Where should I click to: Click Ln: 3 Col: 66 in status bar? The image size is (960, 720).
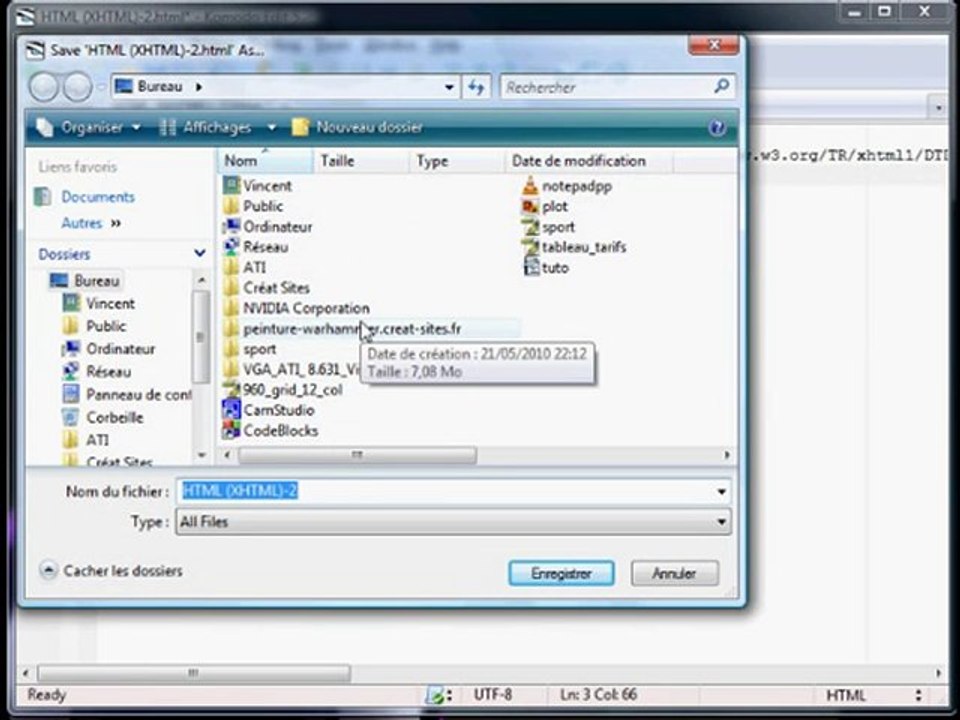(x=598, y=695)
